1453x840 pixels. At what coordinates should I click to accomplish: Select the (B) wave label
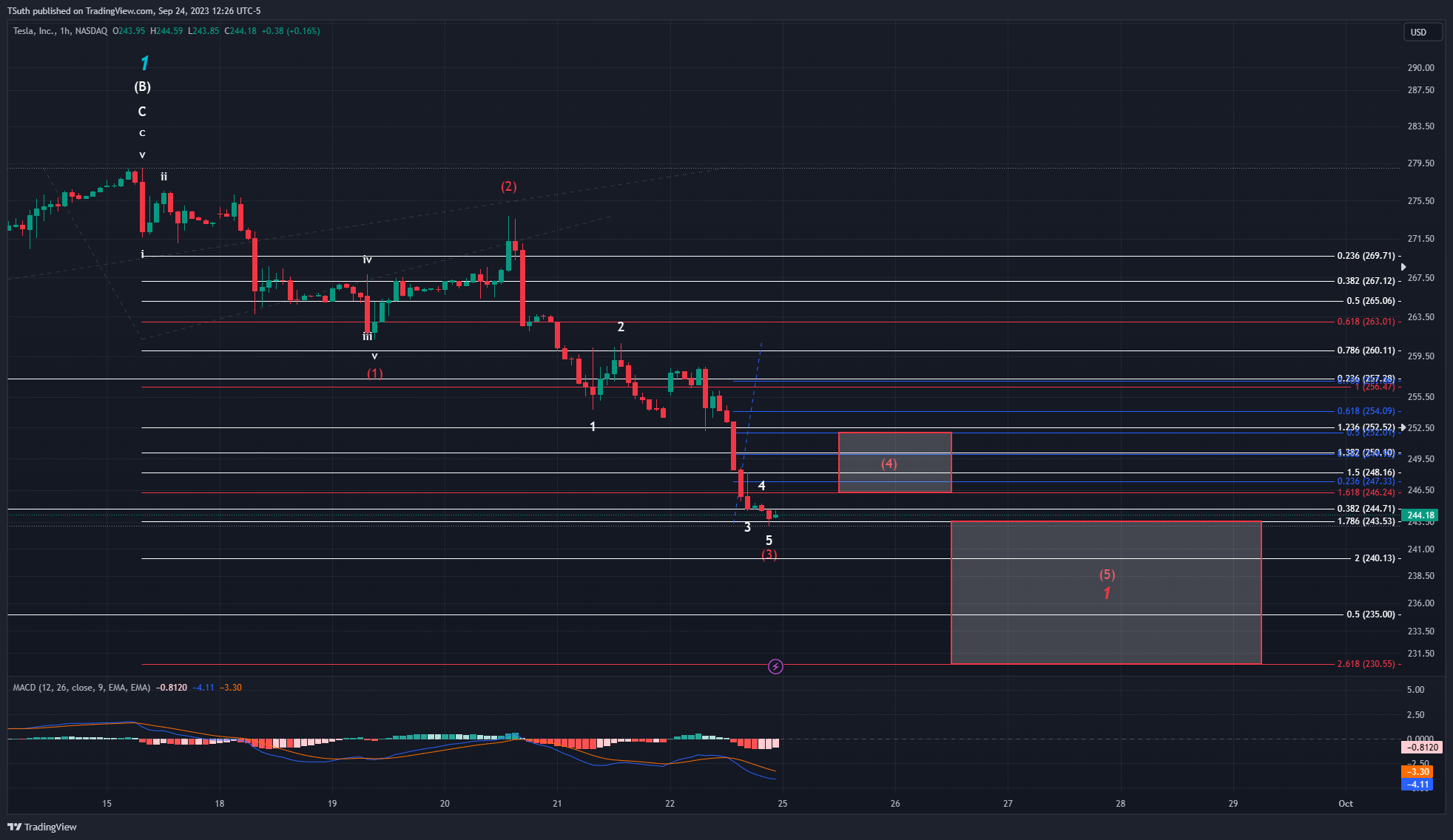point(142,87)
